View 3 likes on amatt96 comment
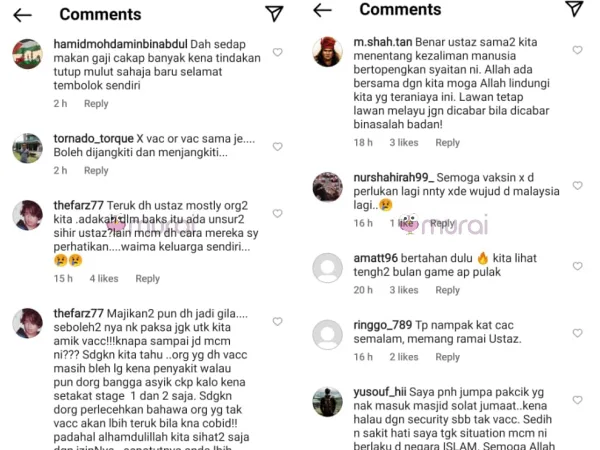600x450 pixels. [x=404, y=290]
